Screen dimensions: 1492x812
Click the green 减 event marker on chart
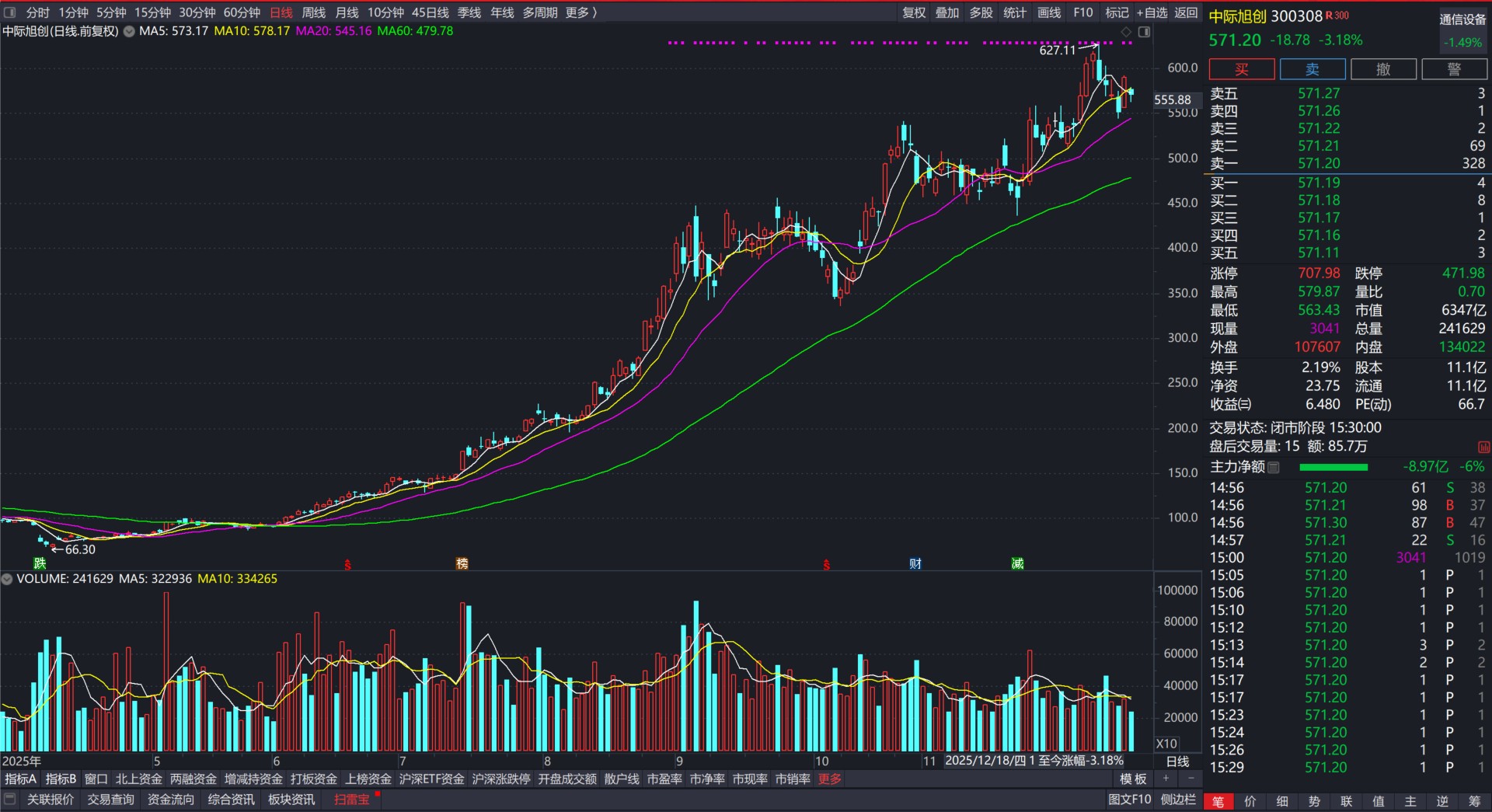pyautogui.click(x=1017, y=563)
